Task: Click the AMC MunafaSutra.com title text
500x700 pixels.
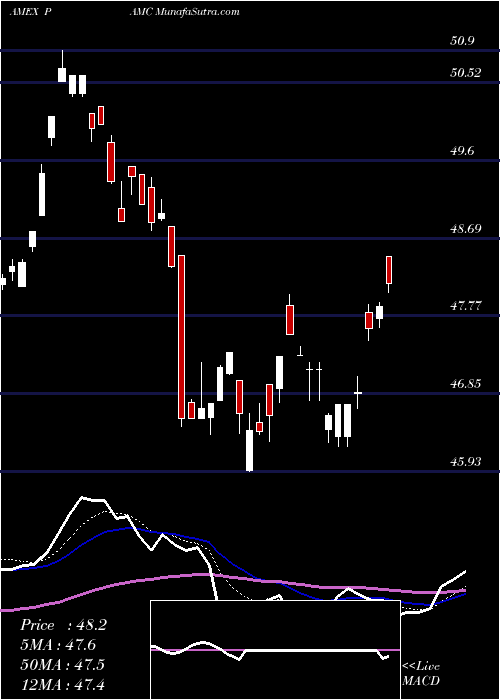Action: point(184,12)
